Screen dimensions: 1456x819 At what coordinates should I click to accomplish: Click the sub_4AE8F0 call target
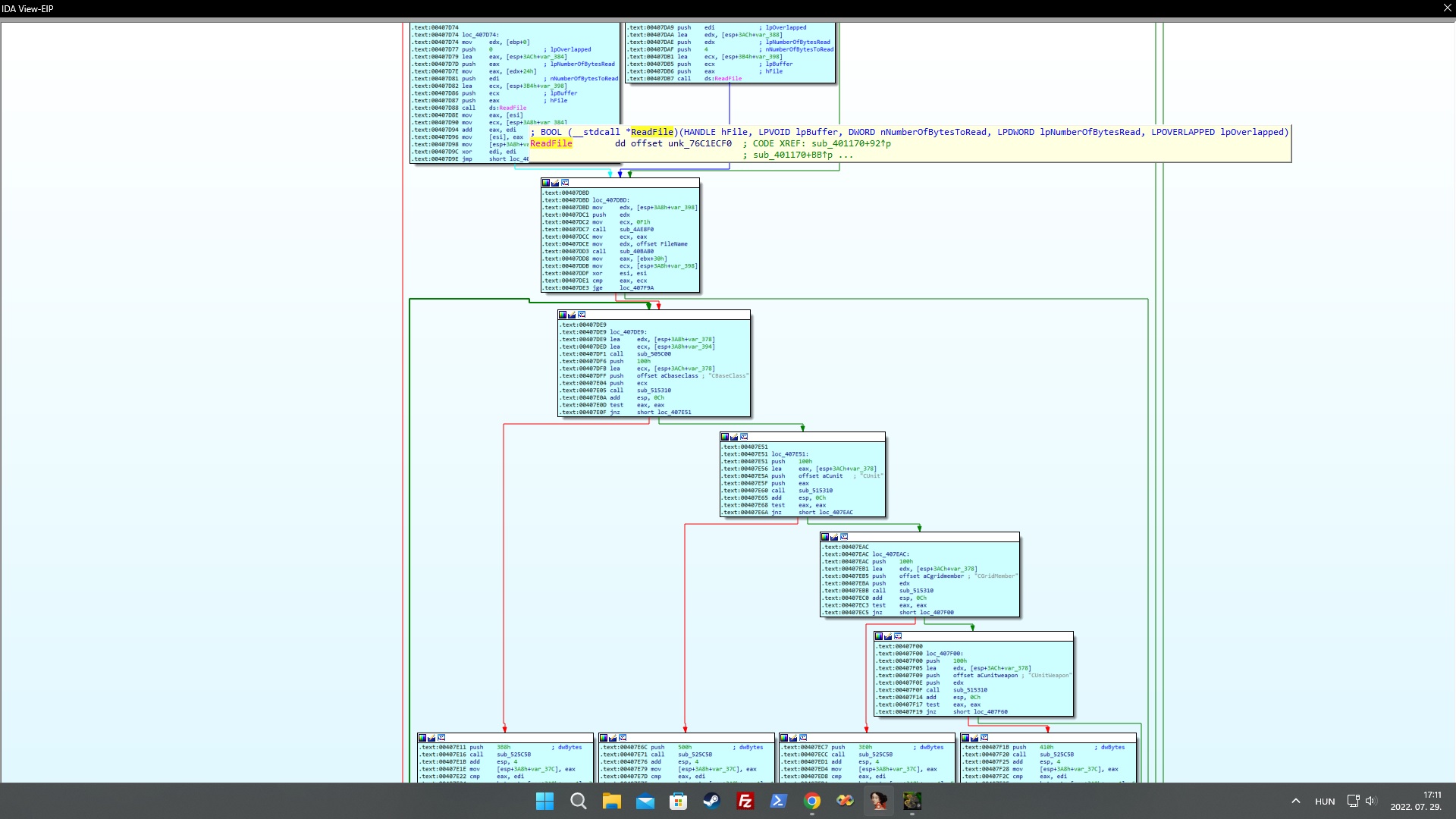[x=636, y=230]
